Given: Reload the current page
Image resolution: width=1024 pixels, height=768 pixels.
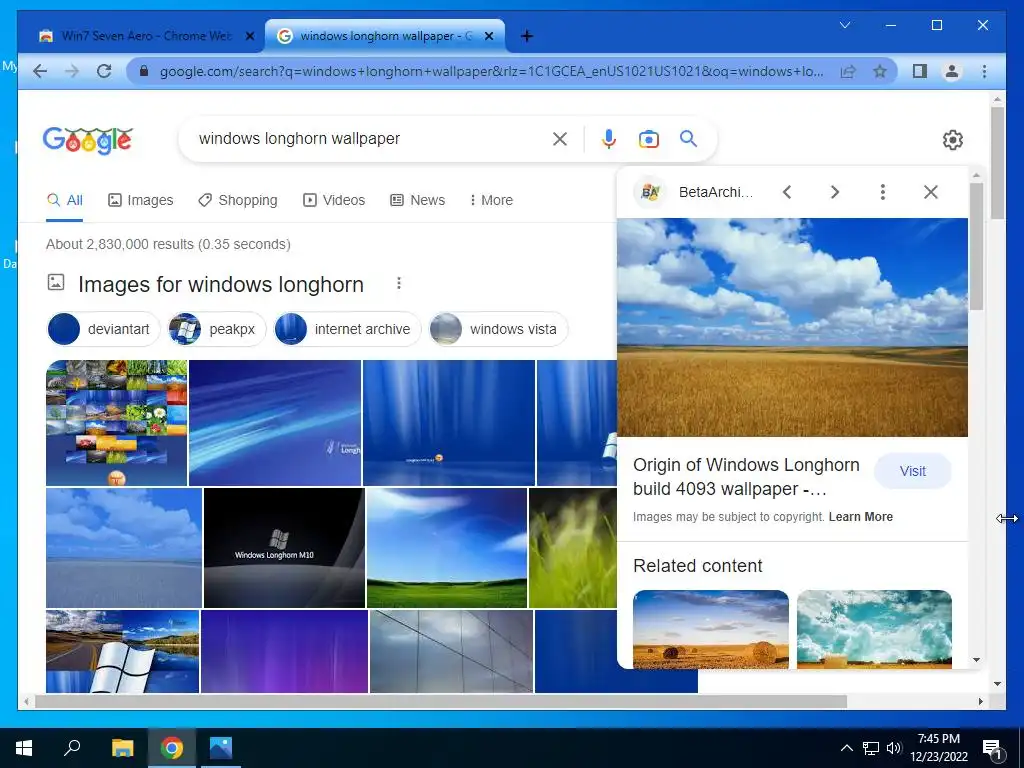Looking at the screenshot, I should pyautogui.click(x=104, y=71).
